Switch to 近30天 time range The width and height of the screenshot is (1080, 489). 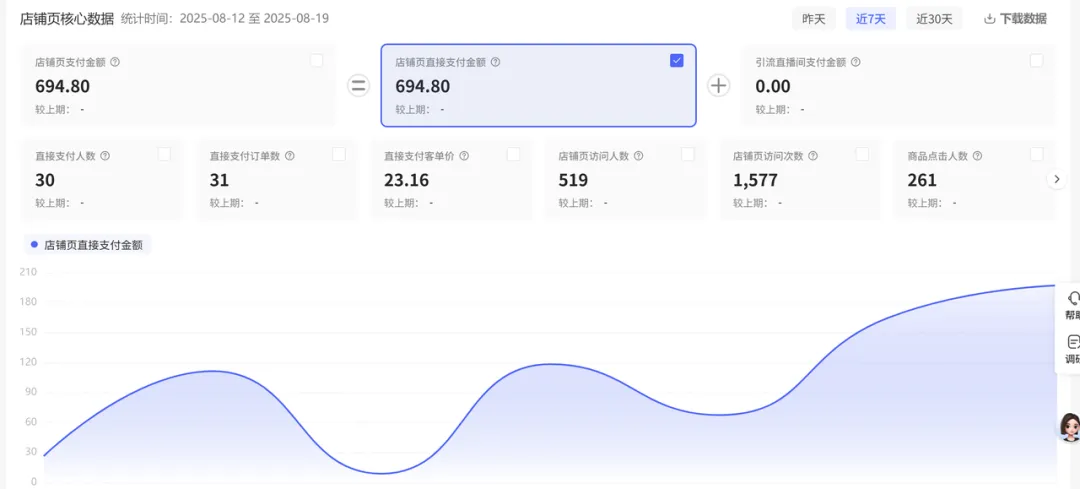point(934,18)
